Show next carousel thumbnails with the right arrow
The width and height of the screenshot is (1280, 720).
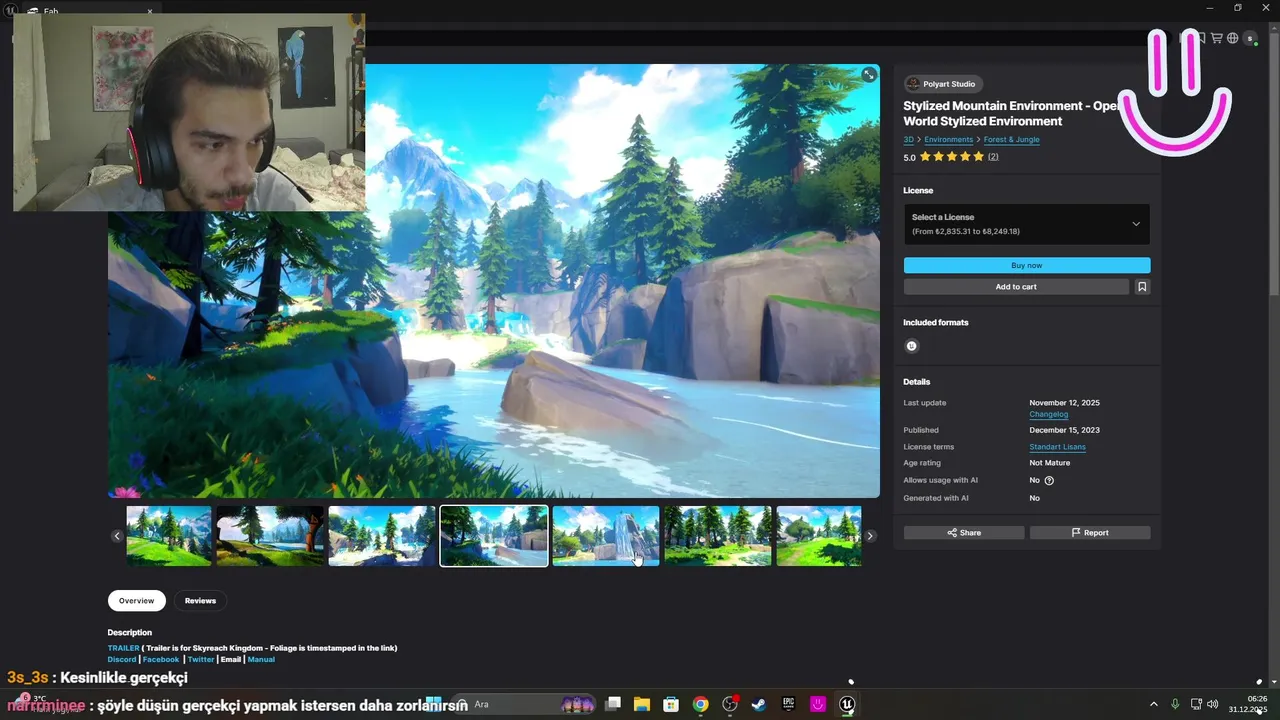click(870, 536)
